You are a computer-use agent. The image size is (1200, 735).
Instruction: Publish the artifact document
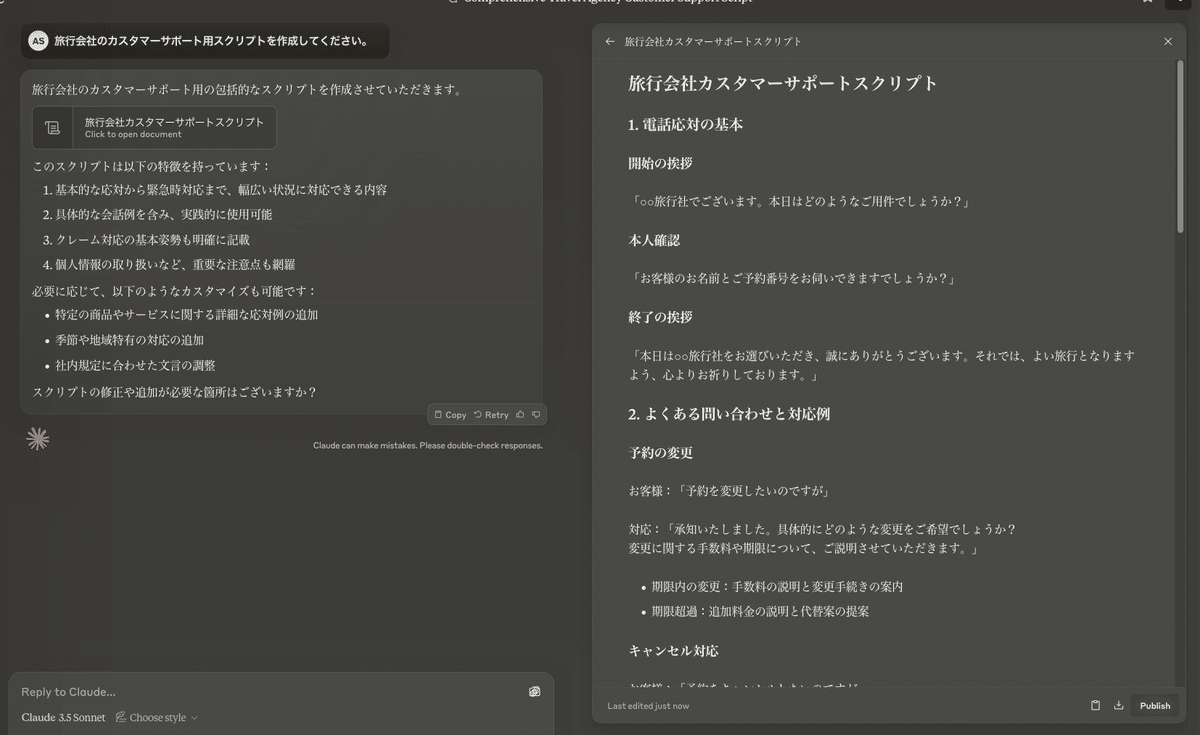point(1155,705)
